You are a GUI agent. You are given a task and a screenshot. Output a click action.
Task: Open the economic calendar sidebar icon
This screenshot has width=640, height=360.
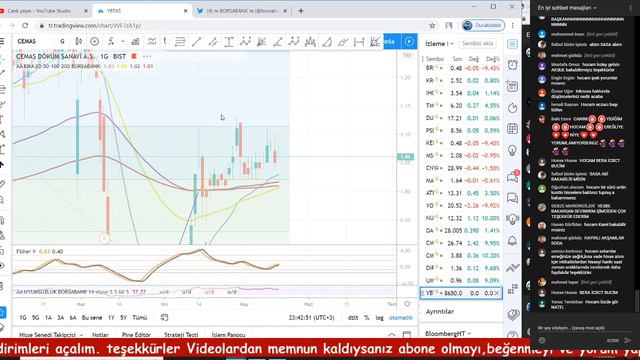click(512, 86)
